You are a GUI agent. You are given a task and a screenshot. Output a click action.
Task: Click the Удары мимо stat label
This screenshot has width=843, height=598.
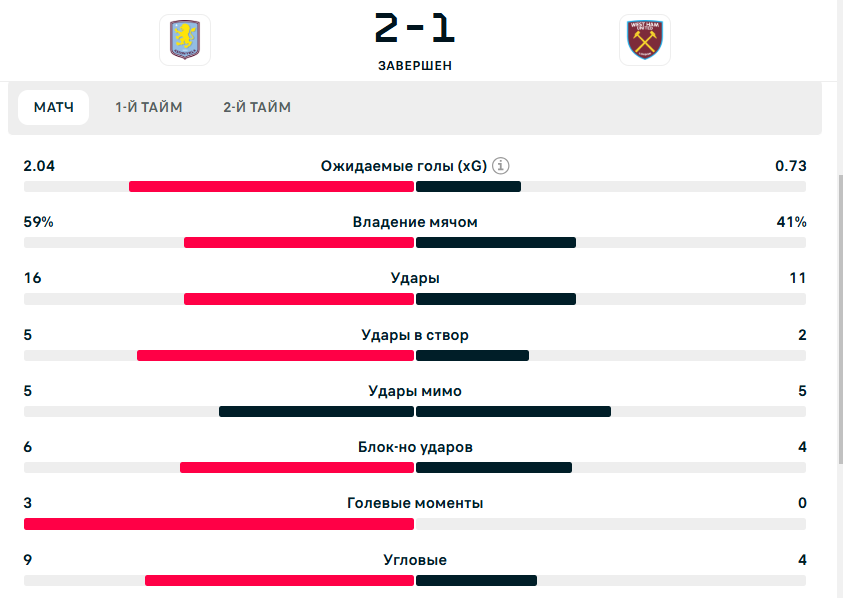pos(415,391)
